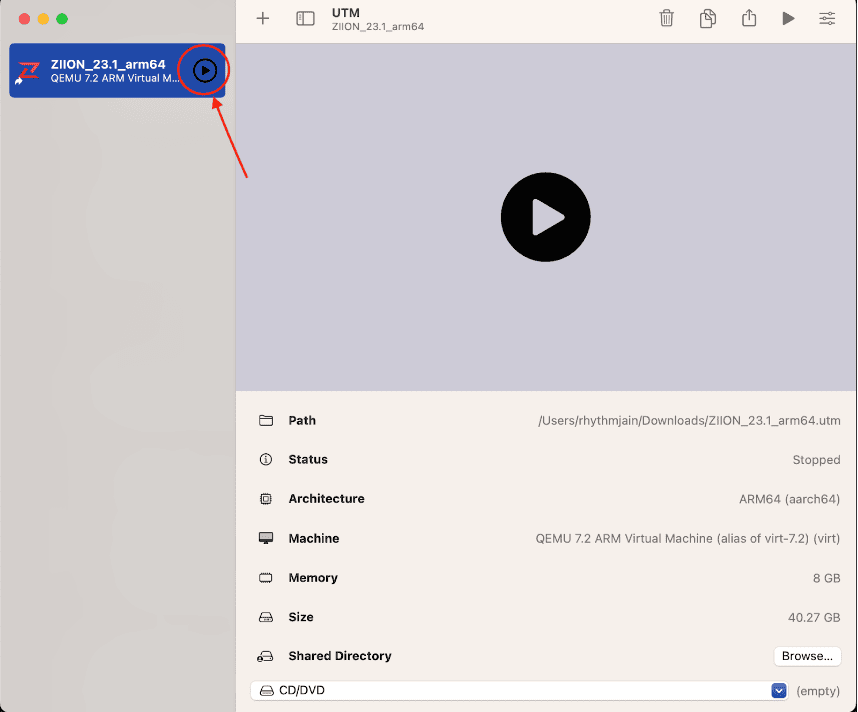Image resolution: width=858 pixels, height=712 pixels.
Task: Toggle the sidebar visibility icon
Action: (x=305, y=19)
